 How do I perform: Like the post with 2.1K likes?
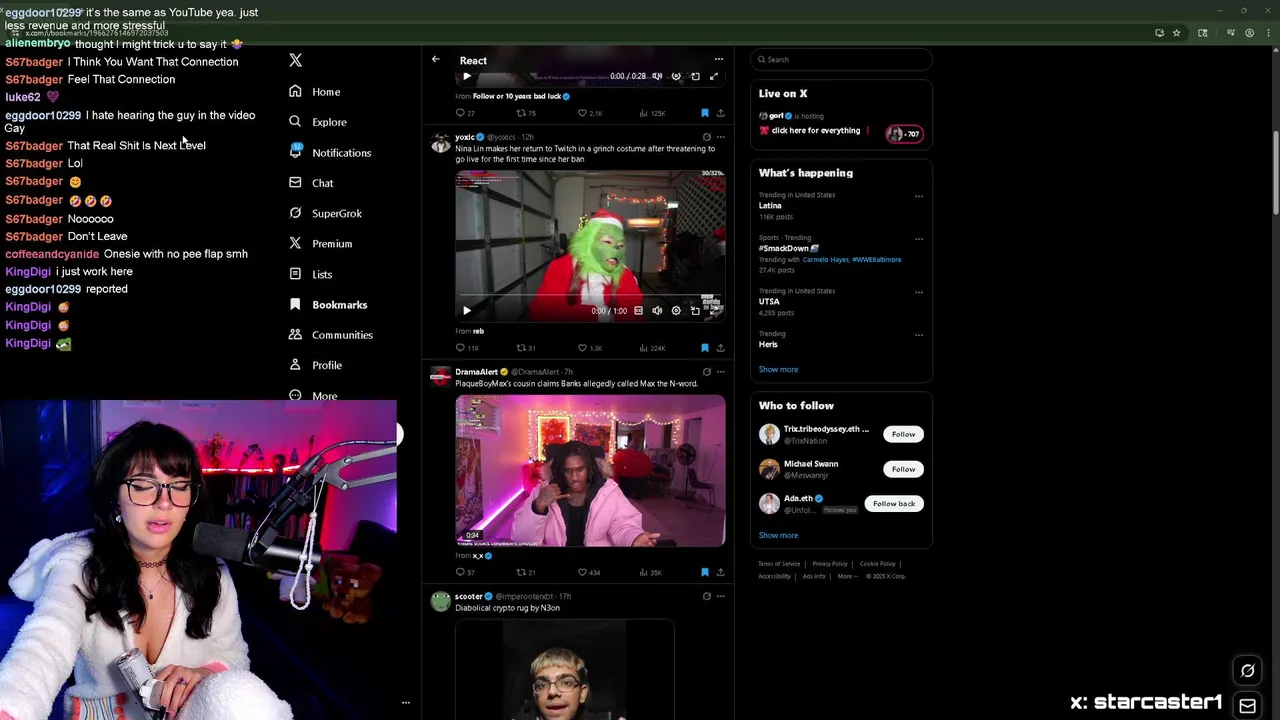(x=590, y=113)
